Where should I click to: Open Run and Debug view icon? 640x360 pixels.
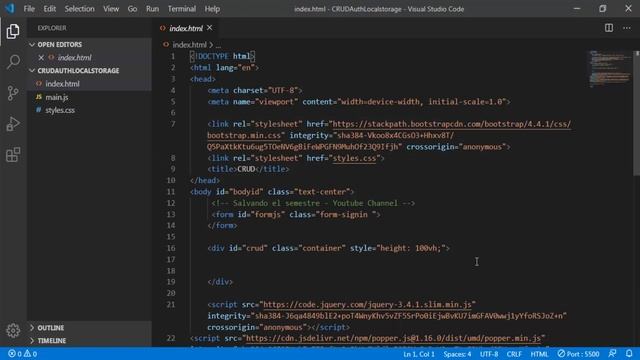13,124
